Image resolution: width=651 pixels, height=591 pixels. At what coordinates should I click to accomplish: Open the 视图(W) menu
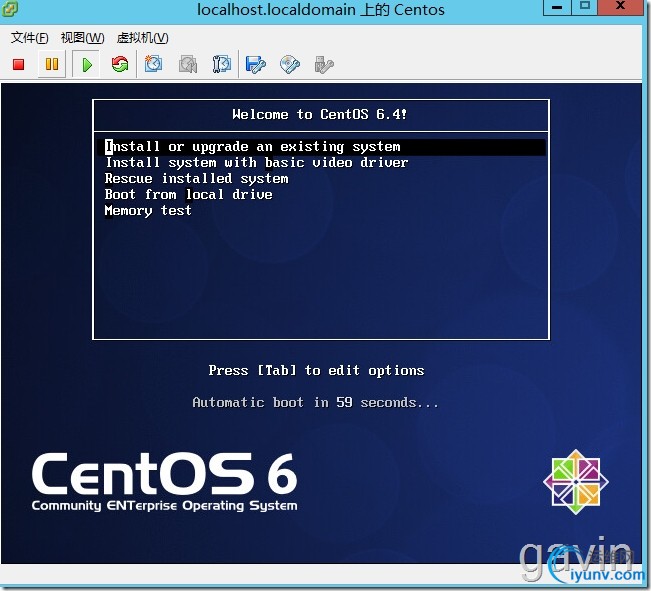(82, 38)
